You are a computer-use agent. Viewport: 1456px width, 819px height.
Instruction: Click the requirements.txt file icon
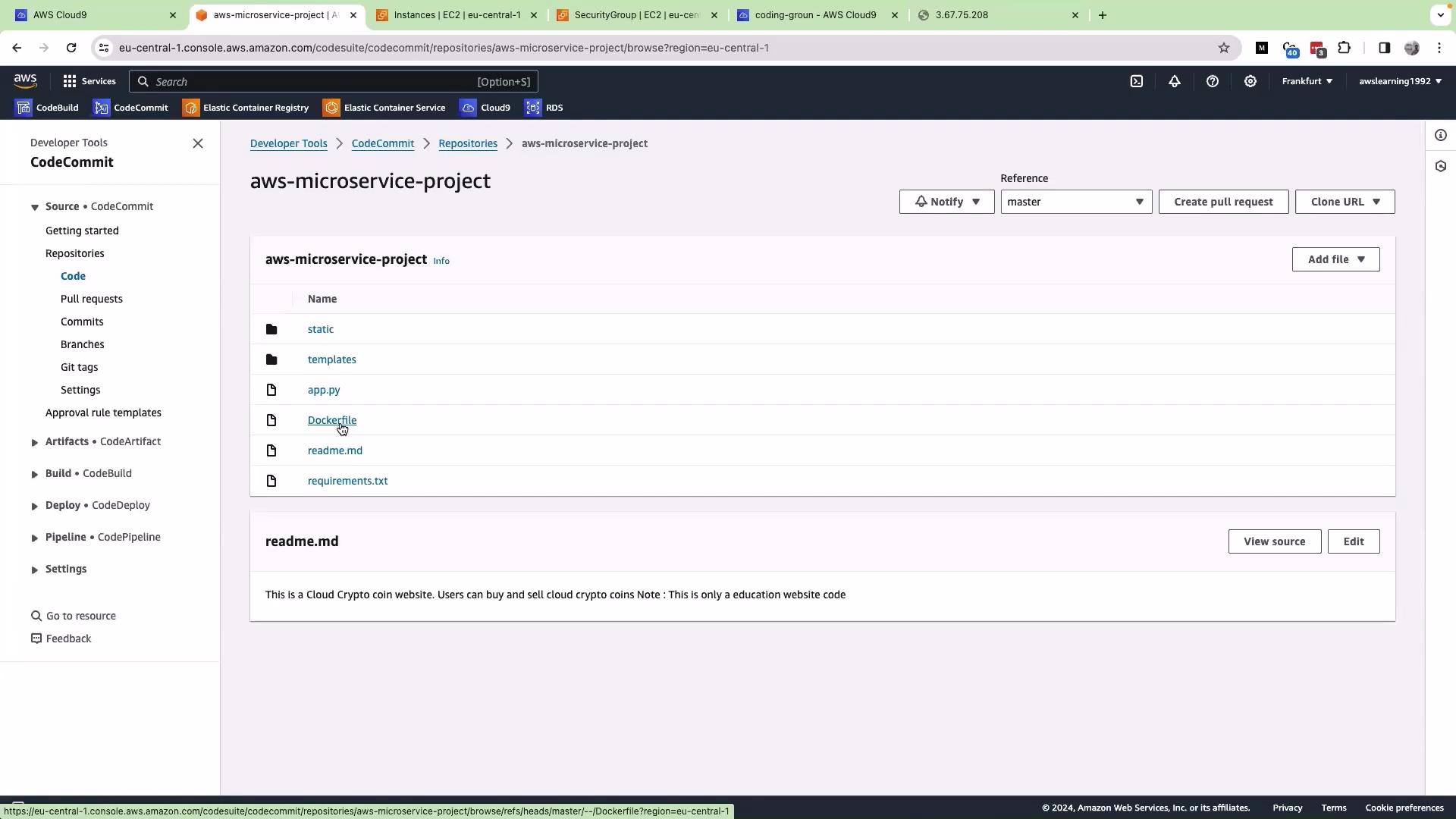coord(271,481)
